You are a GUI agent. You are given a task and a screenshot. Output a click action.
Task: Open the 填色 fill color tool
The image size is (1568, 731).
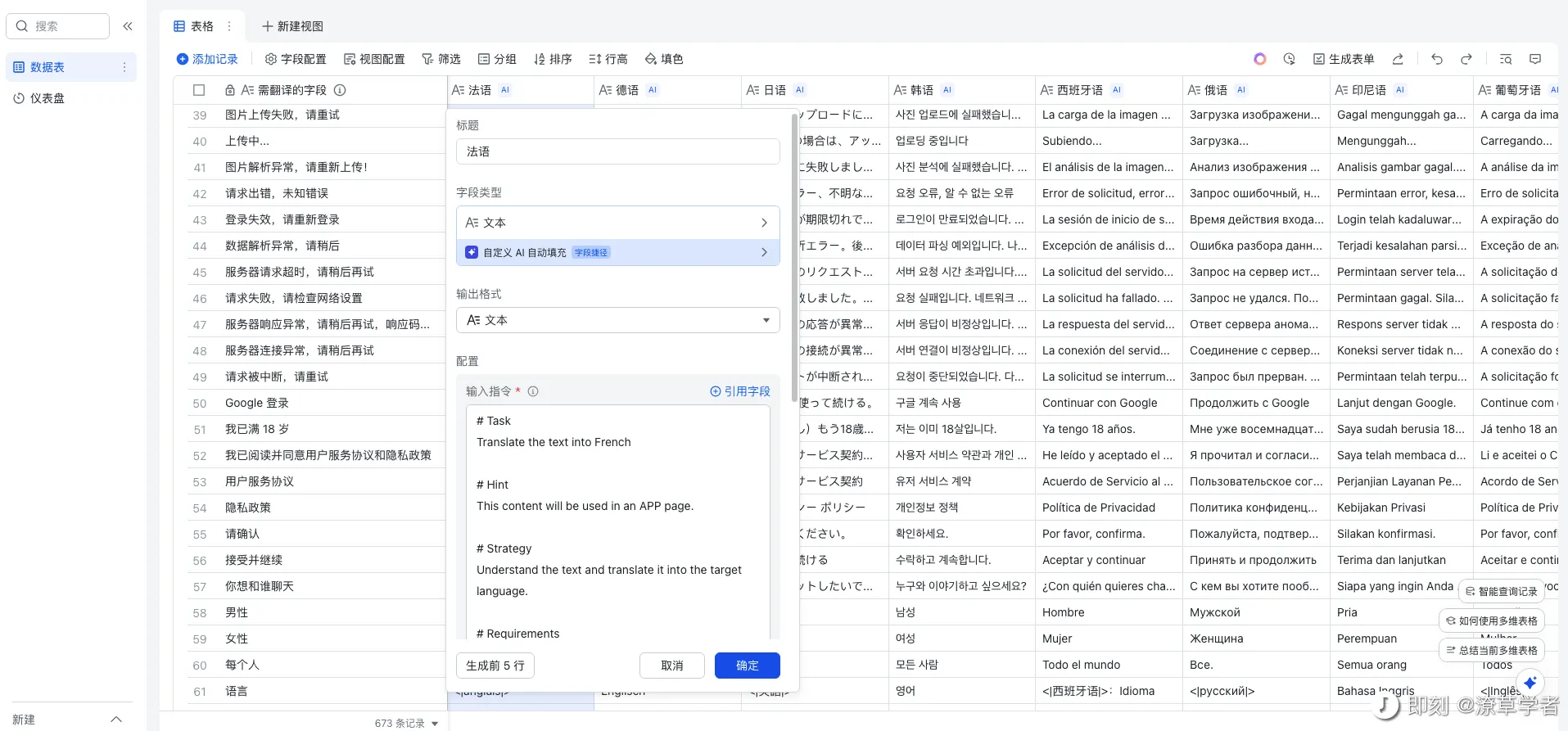tap(664, 59)
